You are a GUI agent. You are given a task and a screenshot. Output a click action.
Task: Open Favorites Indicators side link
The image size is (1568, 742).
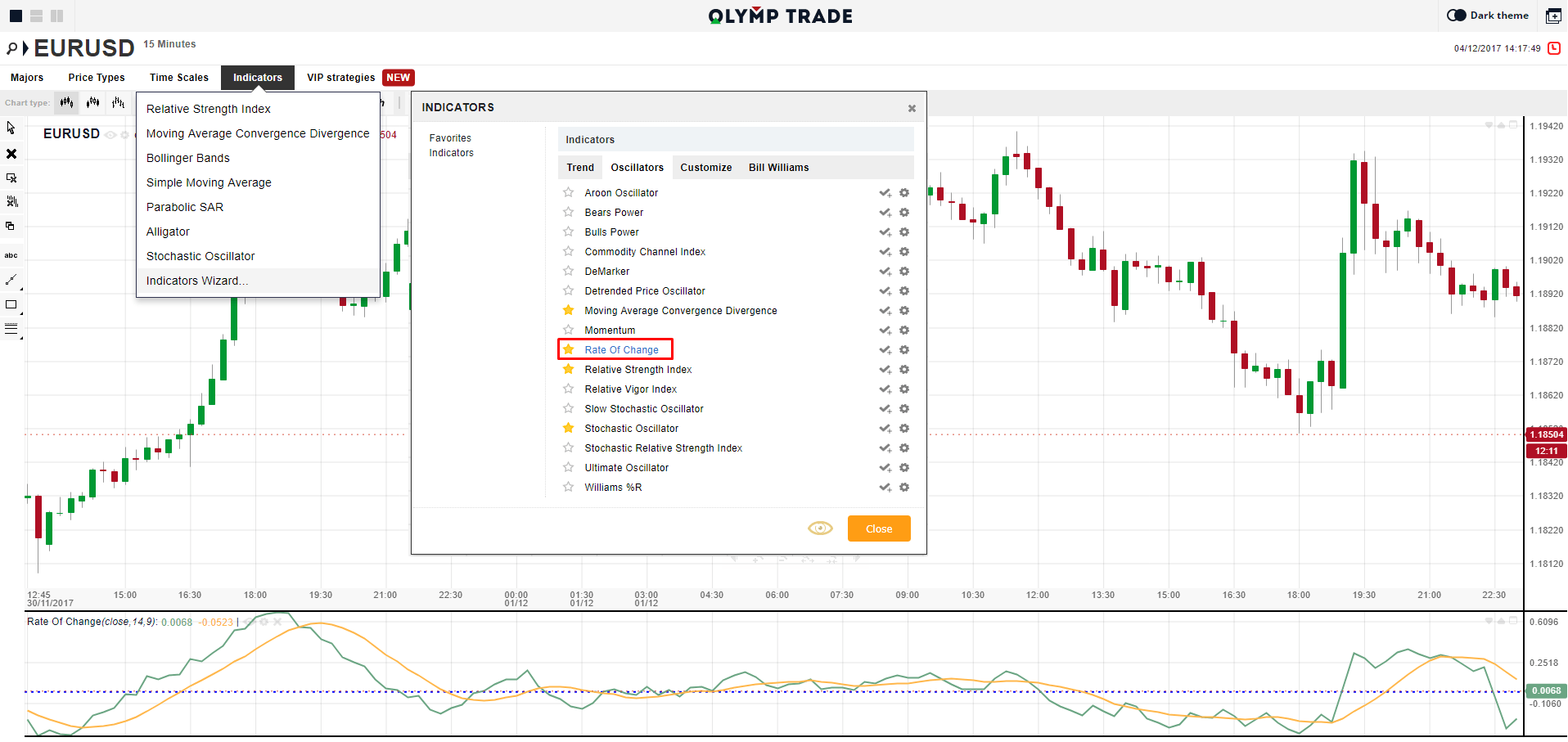(x=451, y=146)
